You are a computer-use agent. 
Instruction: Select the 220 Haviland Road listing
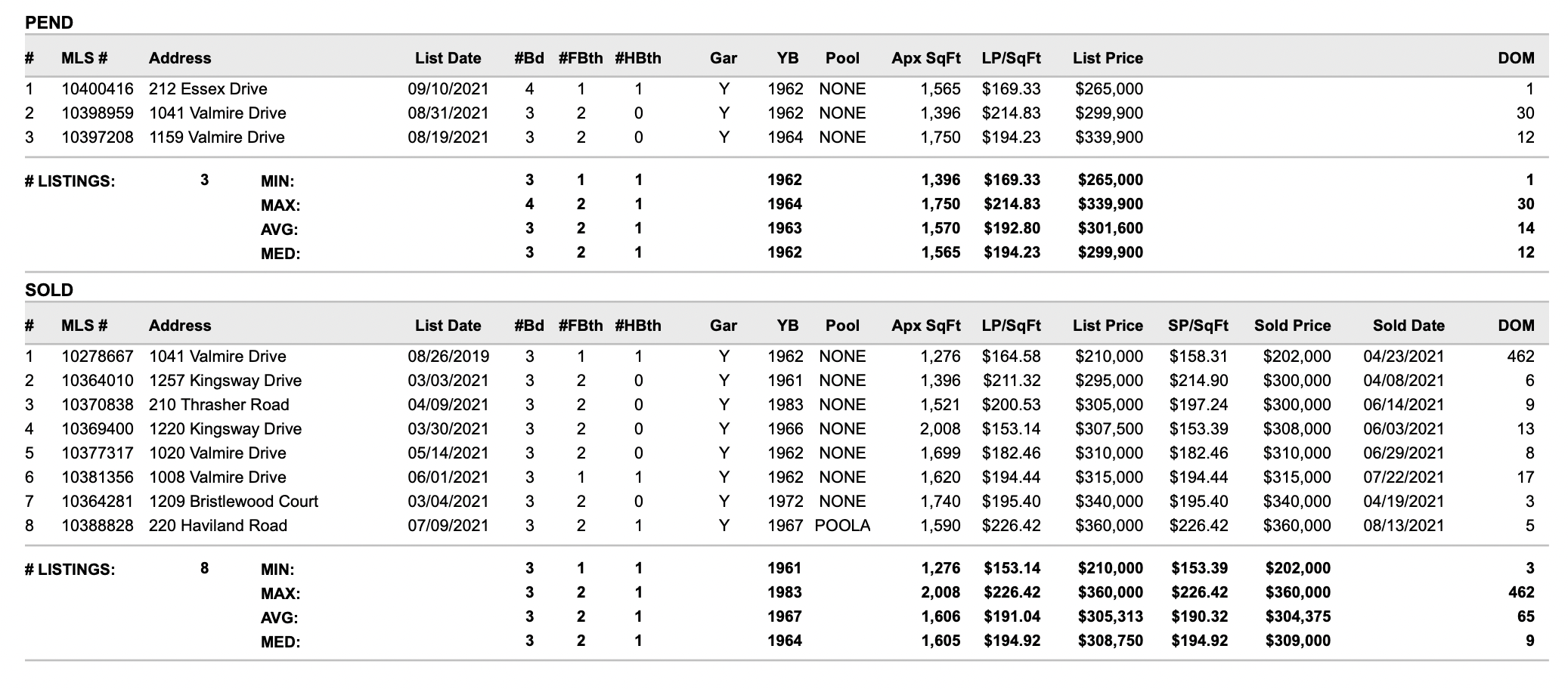click(218, 526)
